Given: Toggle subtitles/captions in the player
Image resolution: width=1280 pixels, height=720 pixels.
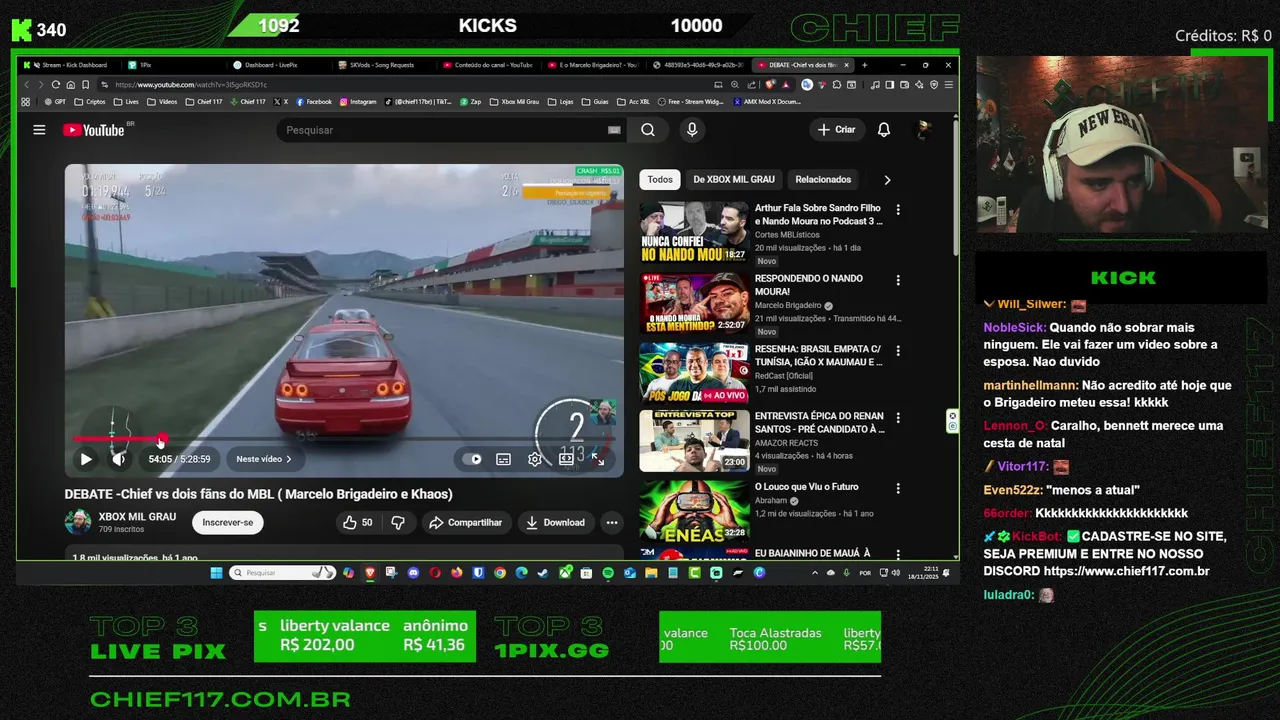Looking at the screenshot, I should [x=503, y=459].
